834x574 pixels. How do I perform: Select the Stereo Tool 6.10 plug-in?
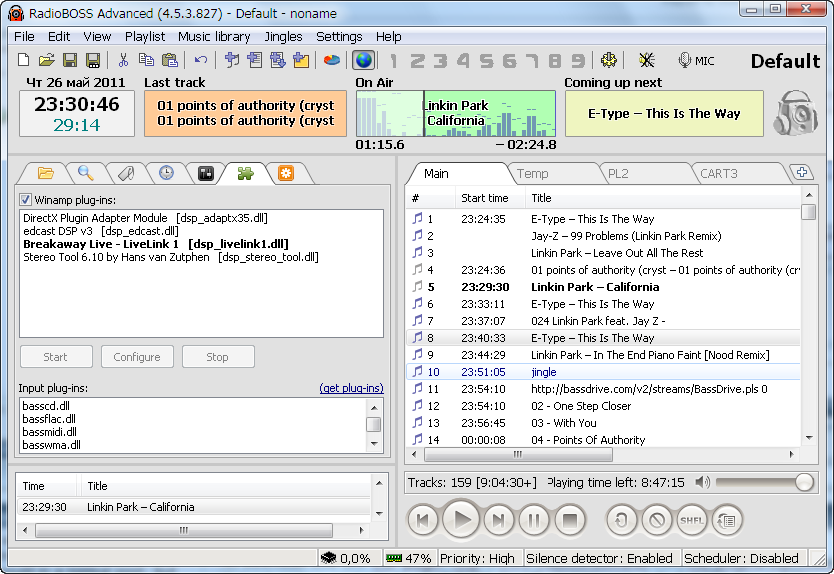[171, 257]
